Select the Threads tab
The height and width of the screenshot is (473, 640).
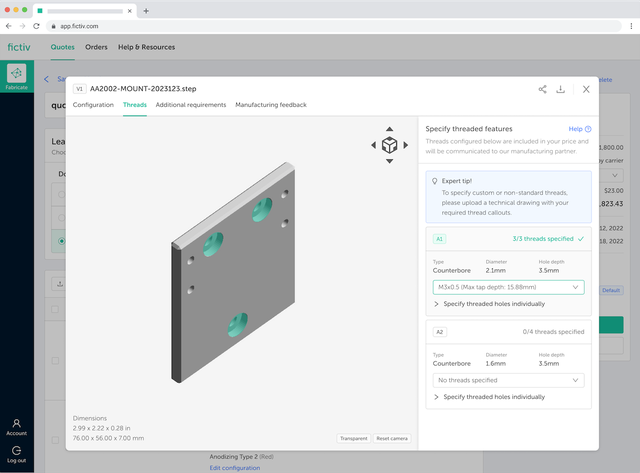click(x=135, y=105)
